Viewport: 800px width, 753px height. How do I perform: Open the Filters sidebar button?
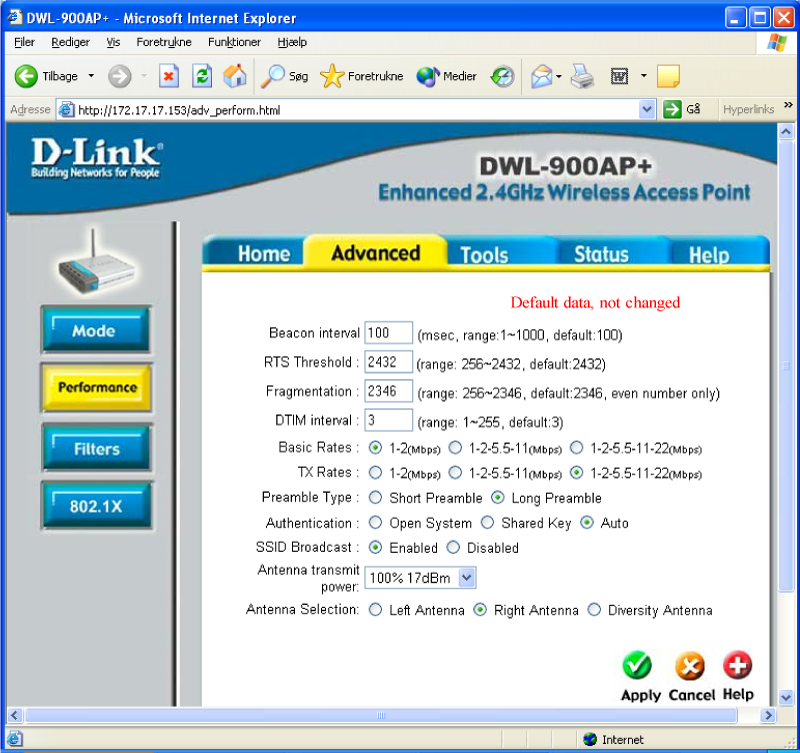(96, 448)
